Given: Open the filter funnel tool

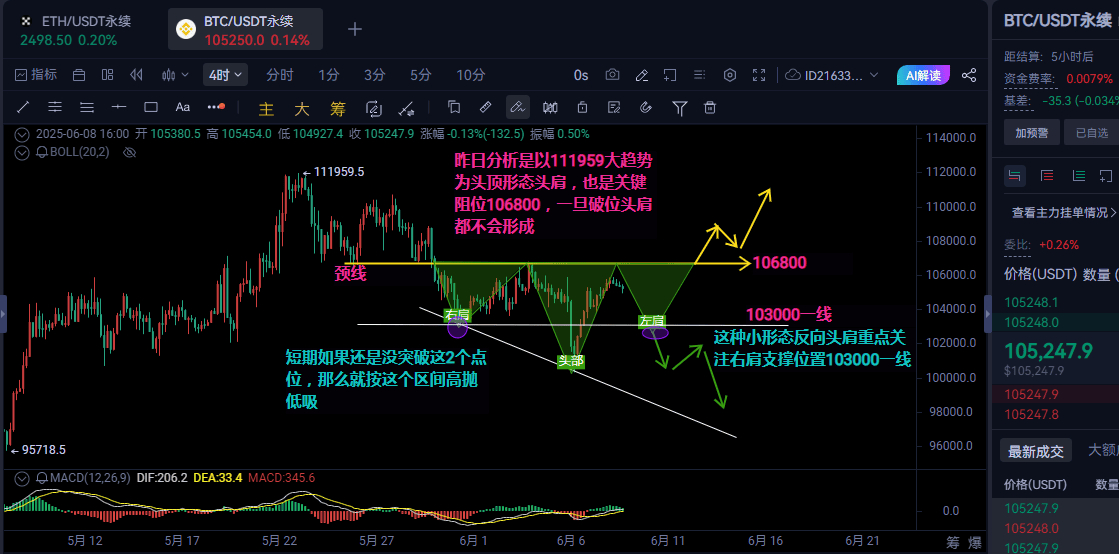Looking at the screenshot, I should (680, 107).
